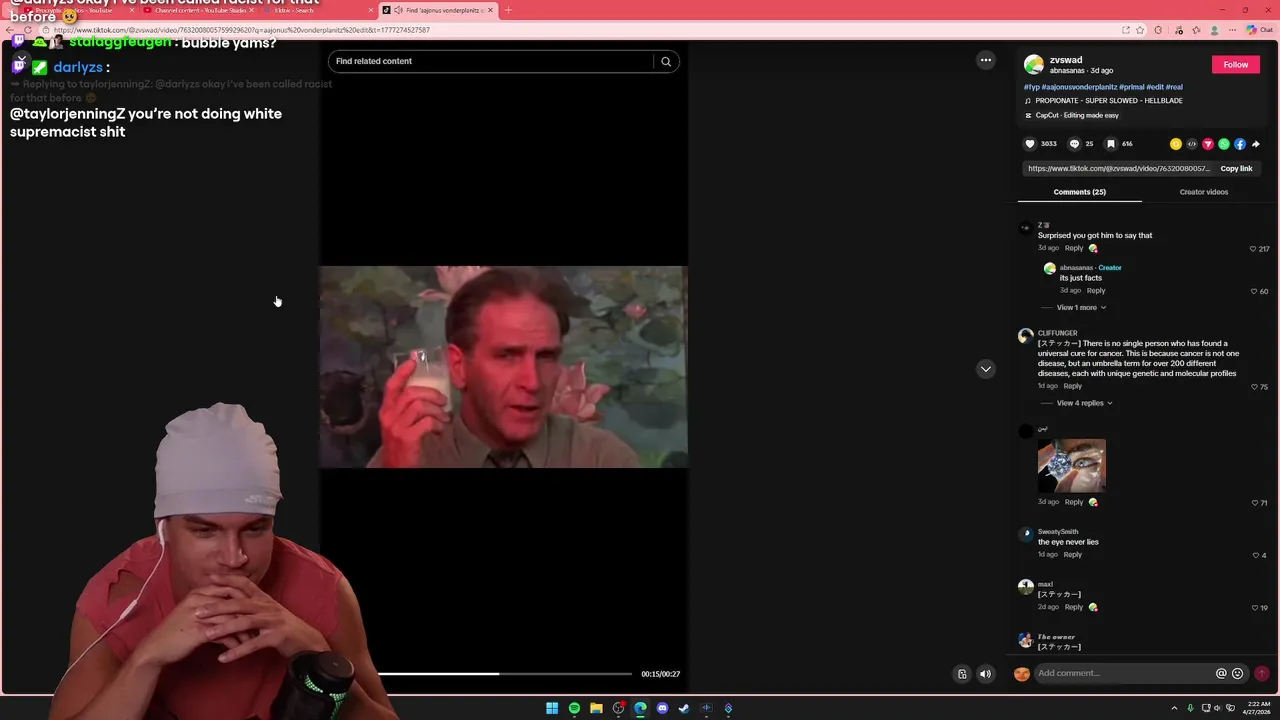Reply to 'Surprised you got him' comment
This screenshot has height=720, width=1280.
[1074, 248]
